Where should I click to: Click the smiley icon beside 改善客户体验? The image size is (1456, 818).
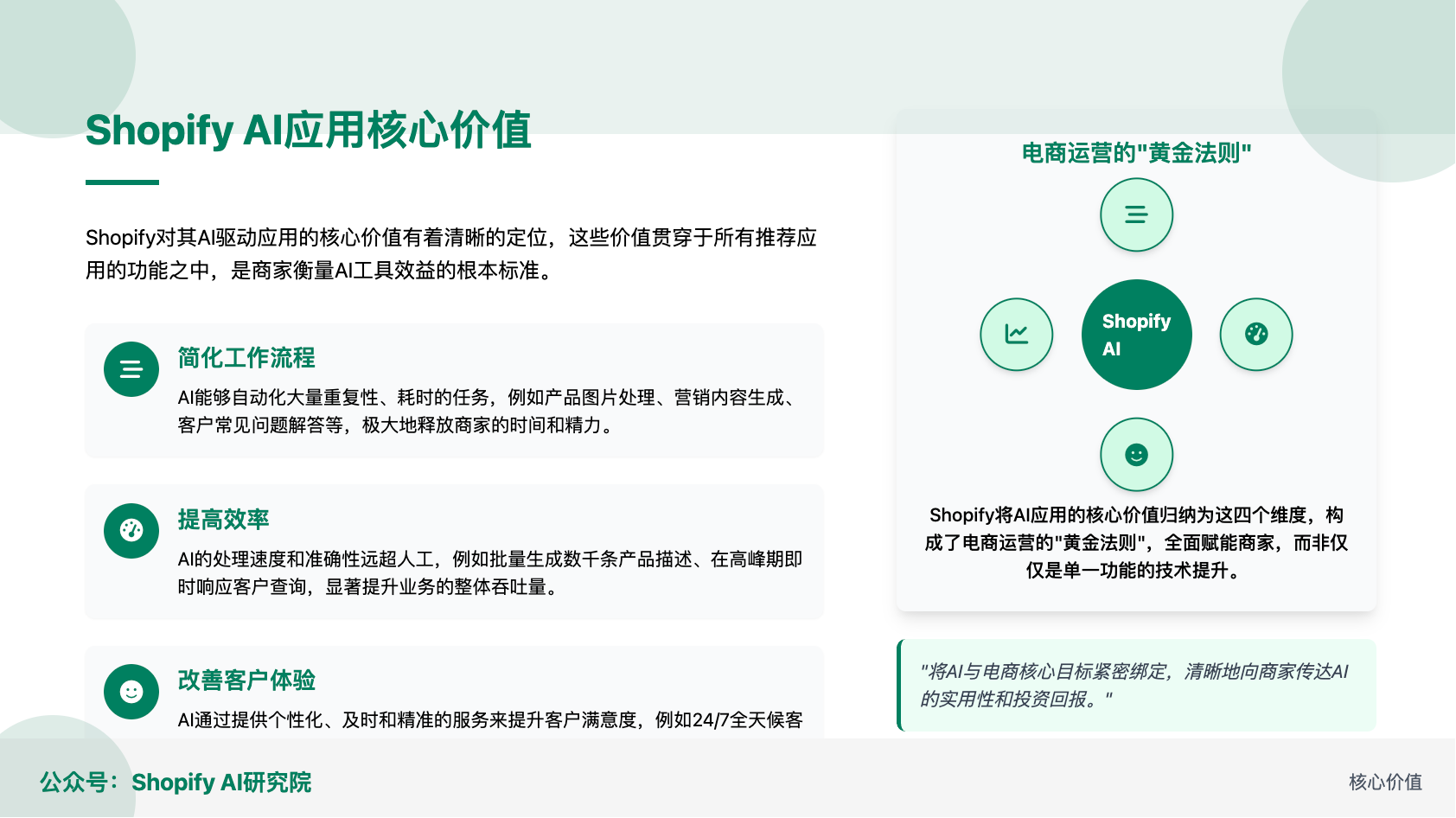(131, 692)
